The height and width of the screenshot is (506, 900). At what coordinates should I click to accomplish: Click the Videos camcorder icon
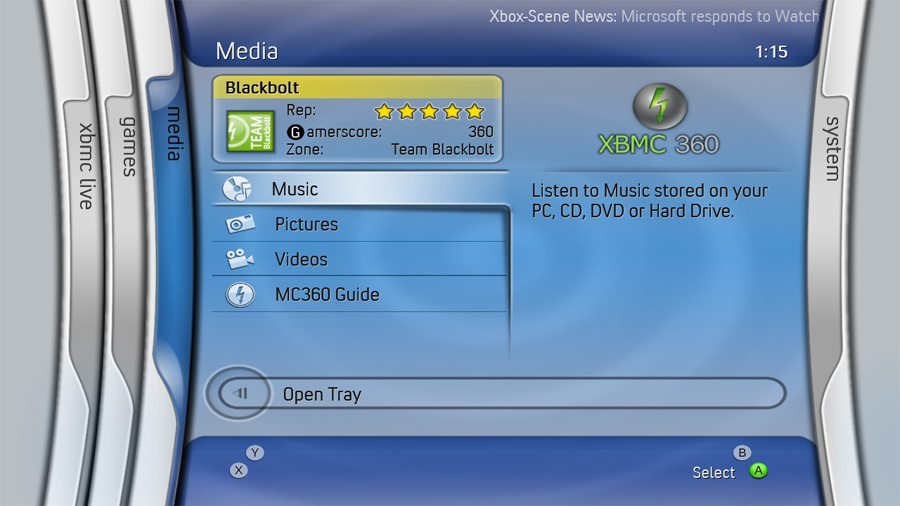pos(239,259)
